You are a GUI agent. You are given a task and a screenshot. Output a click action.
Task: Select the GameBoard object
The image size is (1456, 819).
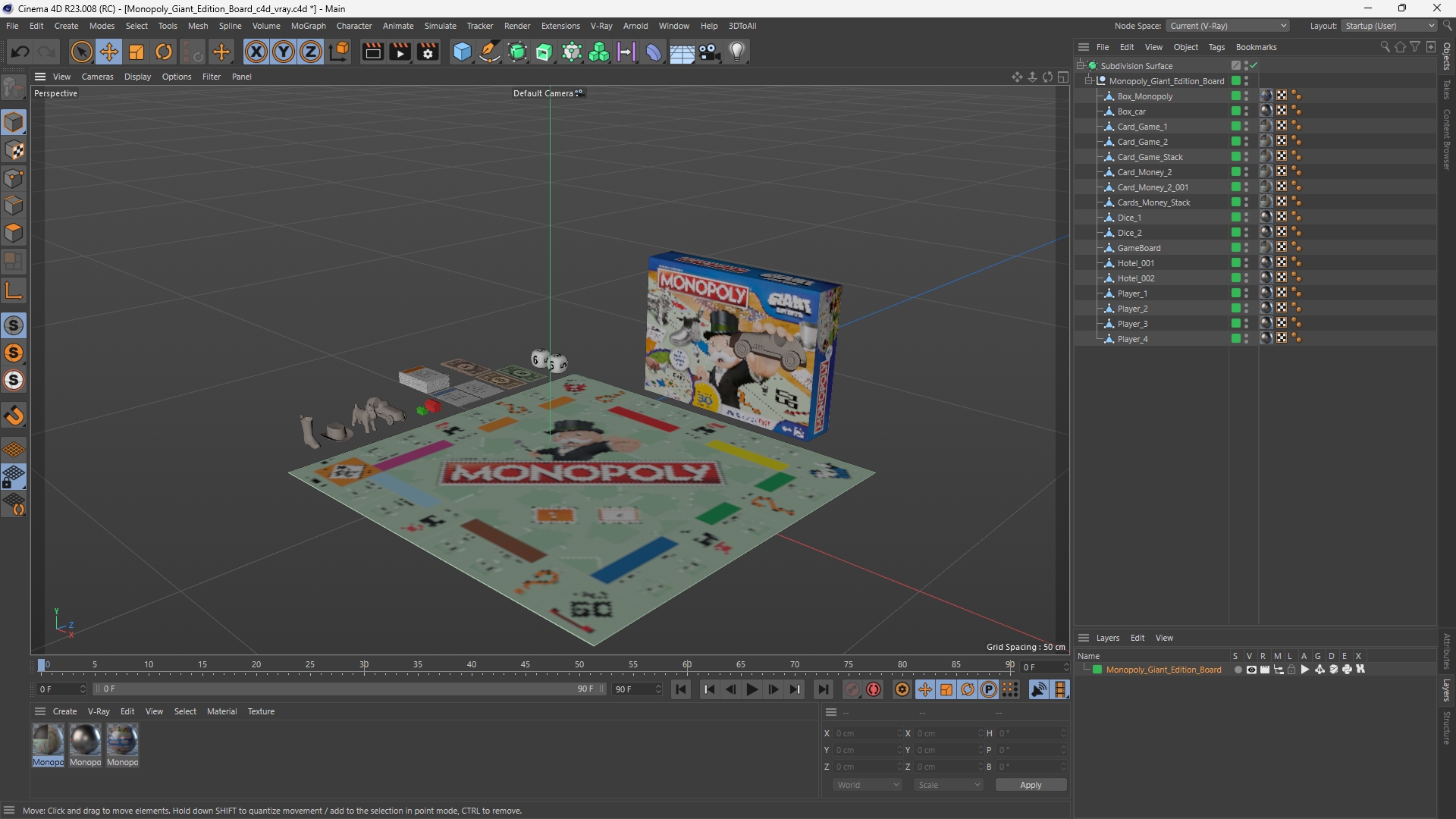pos(1138,248)
